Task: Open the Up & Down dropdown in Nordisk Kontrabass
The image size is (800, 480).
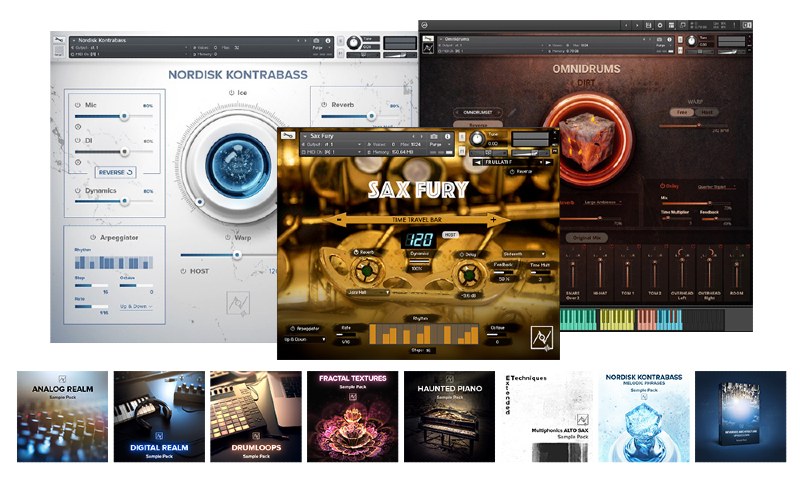Action: click(136, 307)
